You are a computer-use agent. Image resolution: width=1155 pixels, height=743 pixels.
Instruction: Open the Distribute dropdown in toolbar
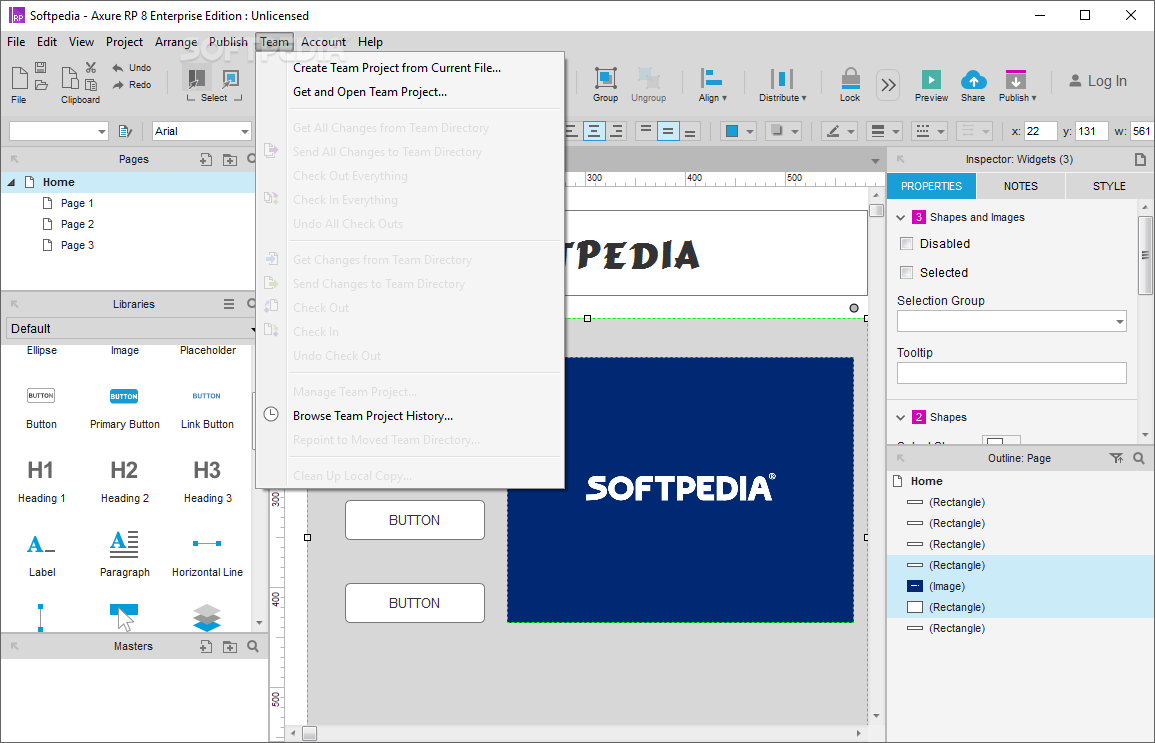[782, 85]
